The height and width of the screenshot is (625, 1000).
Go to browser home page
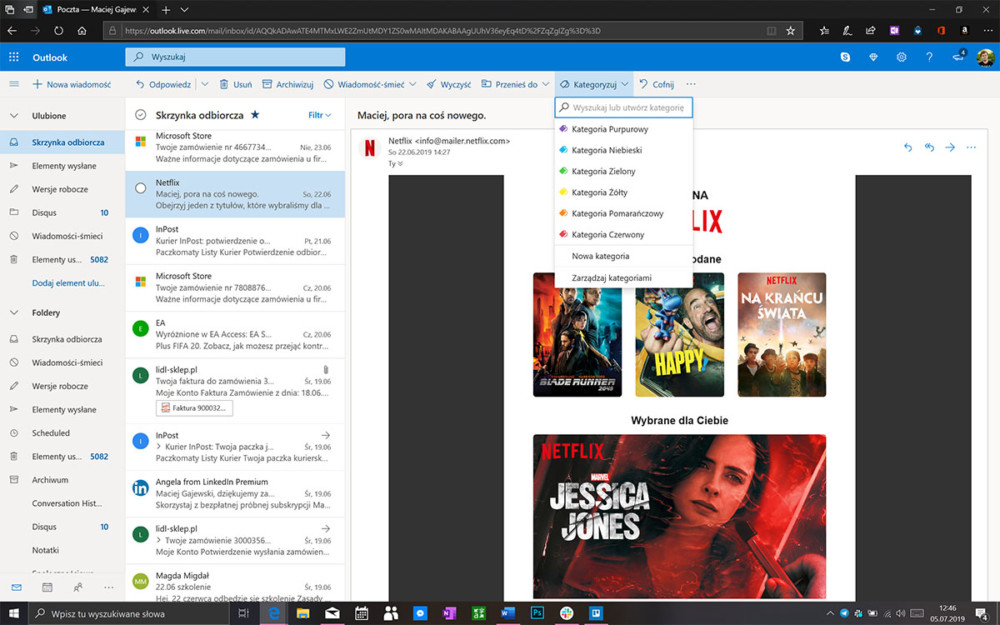coord(82,31)
